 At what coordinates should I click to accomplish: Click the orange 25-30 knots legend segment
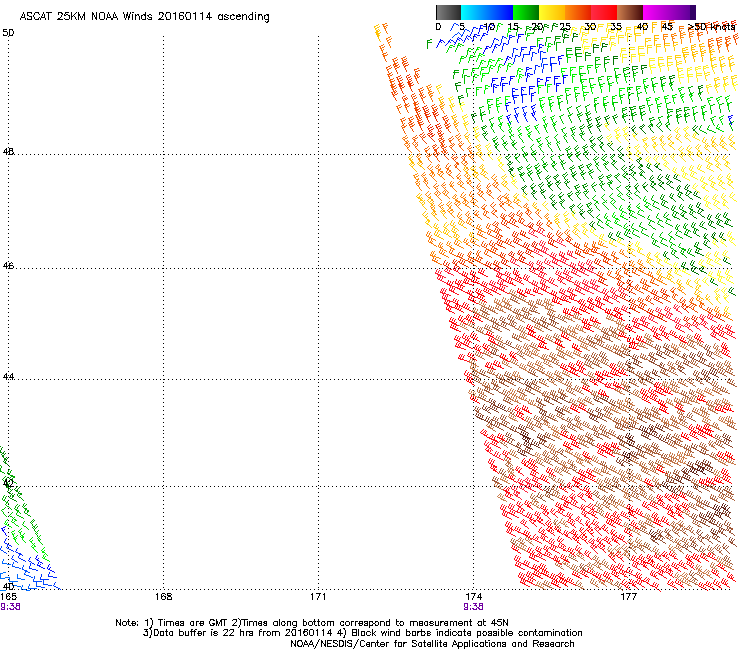[578, 12]
